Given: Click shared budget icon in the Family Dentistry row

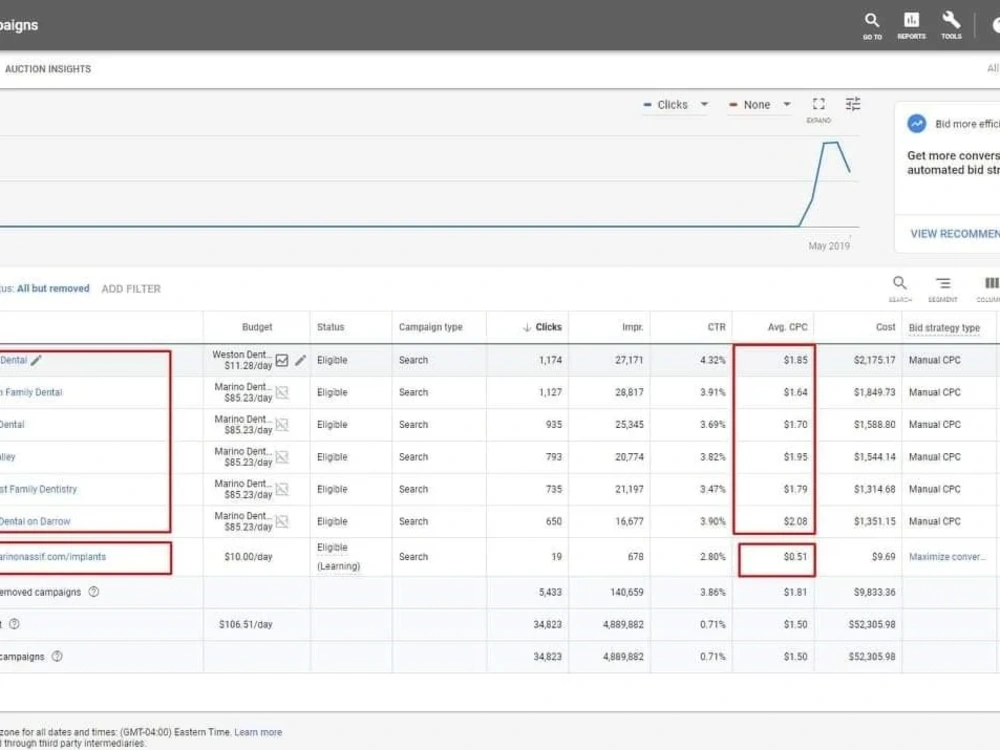Looking at the screenshot, I should [282, 489].
